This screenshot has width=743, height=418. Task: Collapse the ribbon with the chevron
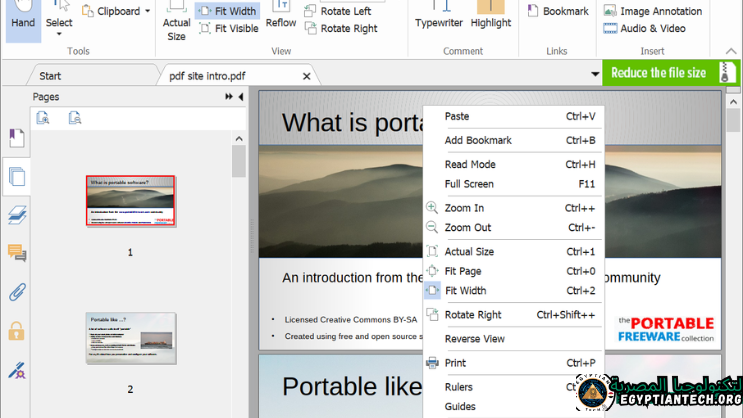pos(731,50)
